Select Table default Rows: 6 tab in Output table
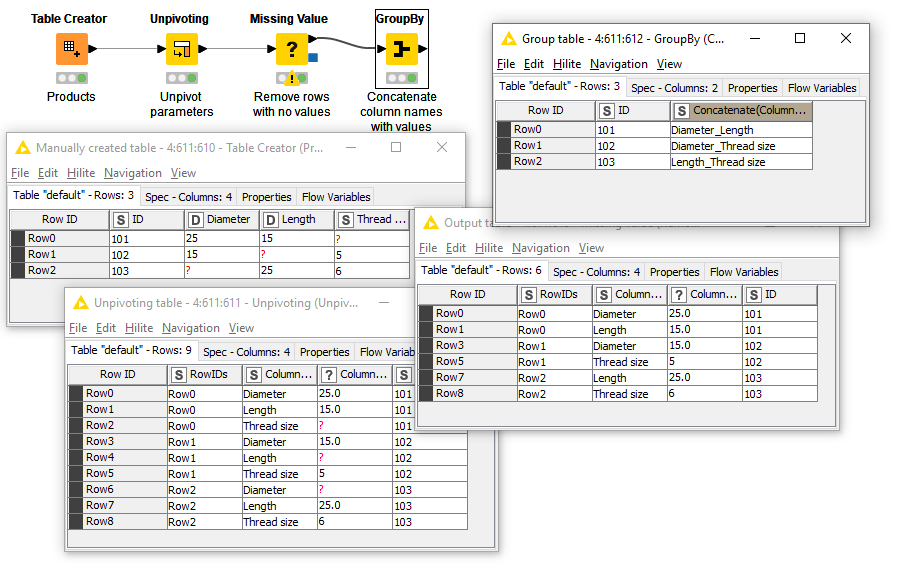The height and width of the screenshot is (580, 898). (x=481, y=270)
